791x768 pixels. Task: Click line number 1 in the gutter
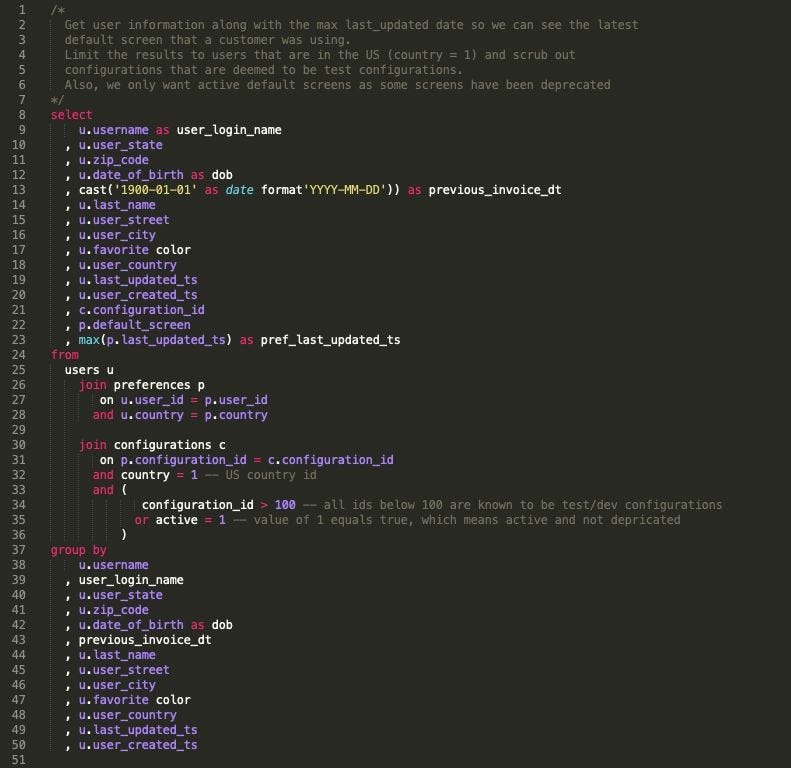tap(22, 10)
